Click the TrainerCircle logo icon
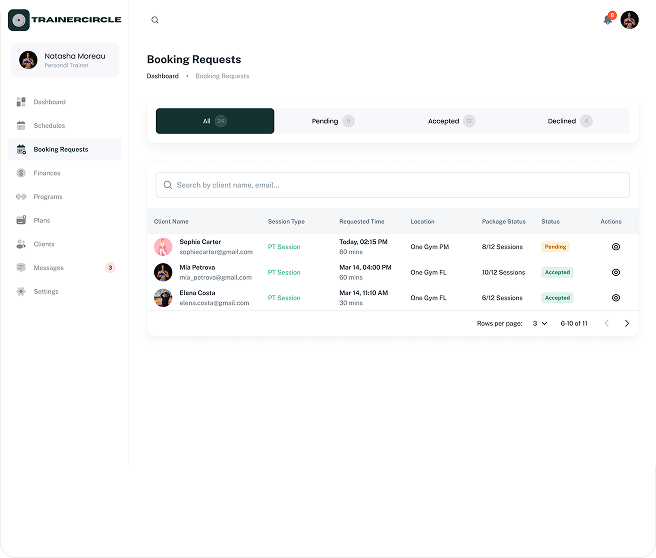 pyautogui.click(x=19, y=20)
